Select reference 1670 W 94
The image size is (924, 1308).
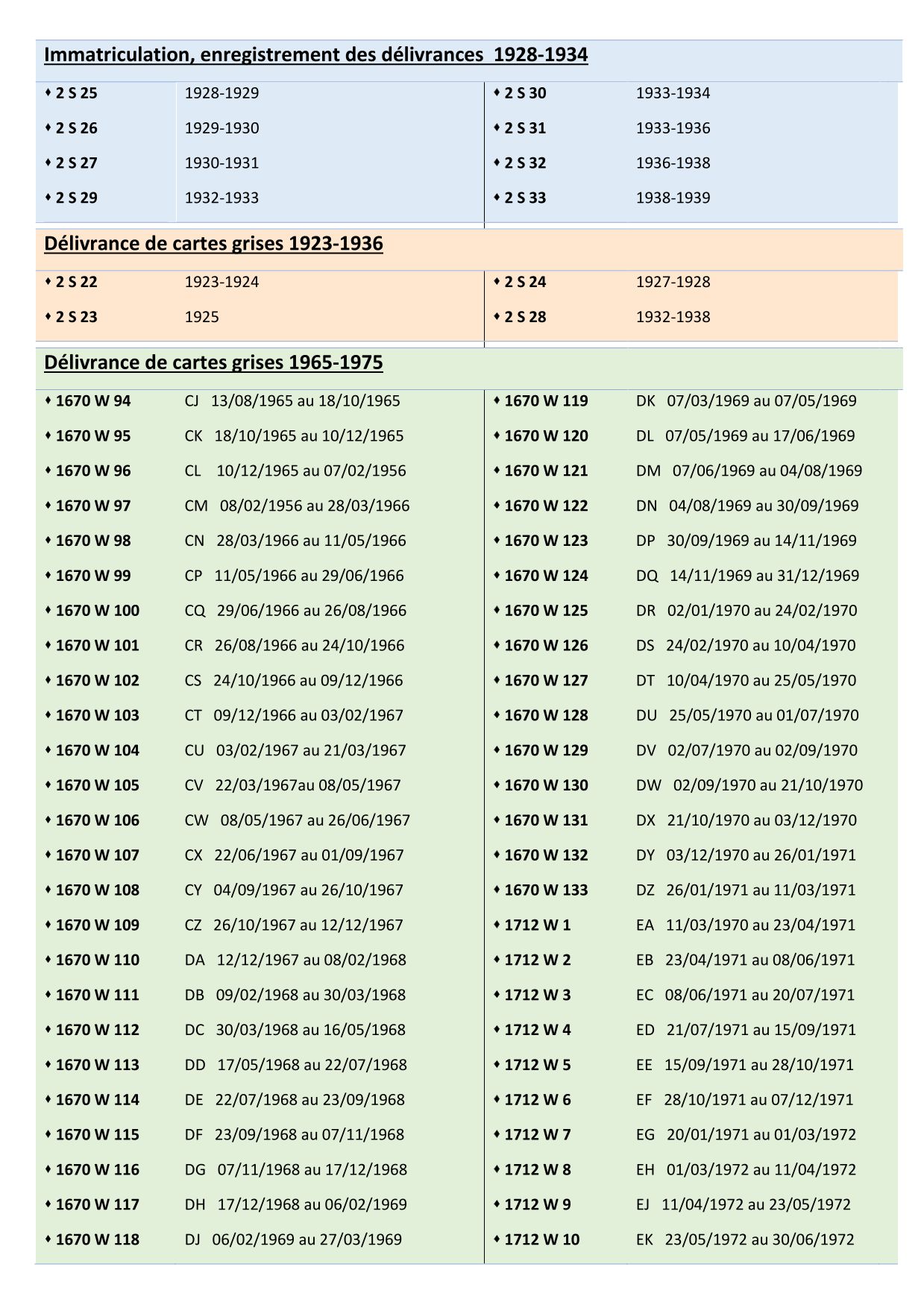92,401
